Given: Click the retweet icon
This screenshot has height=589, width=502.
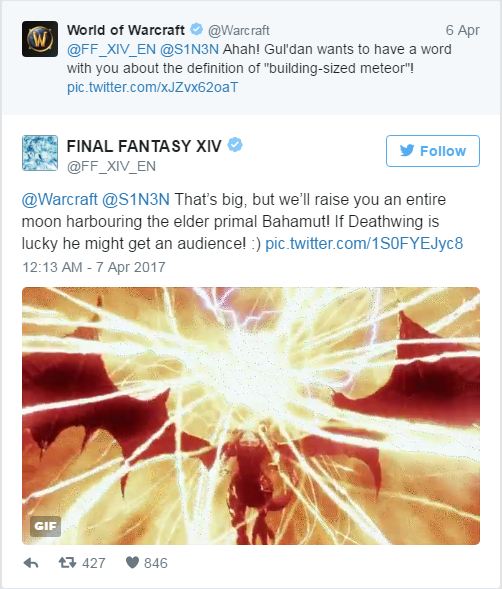Looking at the screenshot, I should tap(67, 562).
